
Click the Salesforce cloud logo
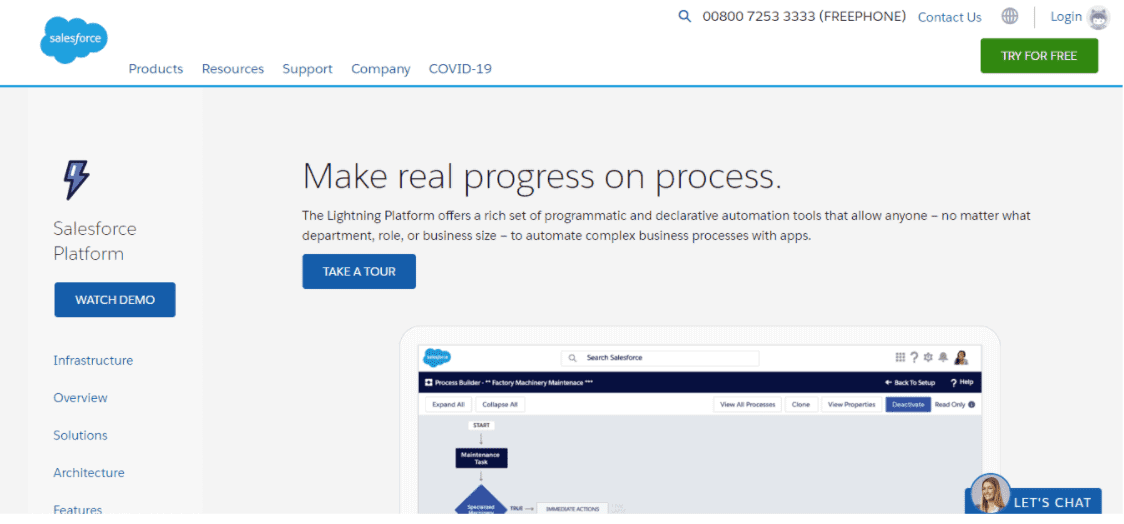74,39
